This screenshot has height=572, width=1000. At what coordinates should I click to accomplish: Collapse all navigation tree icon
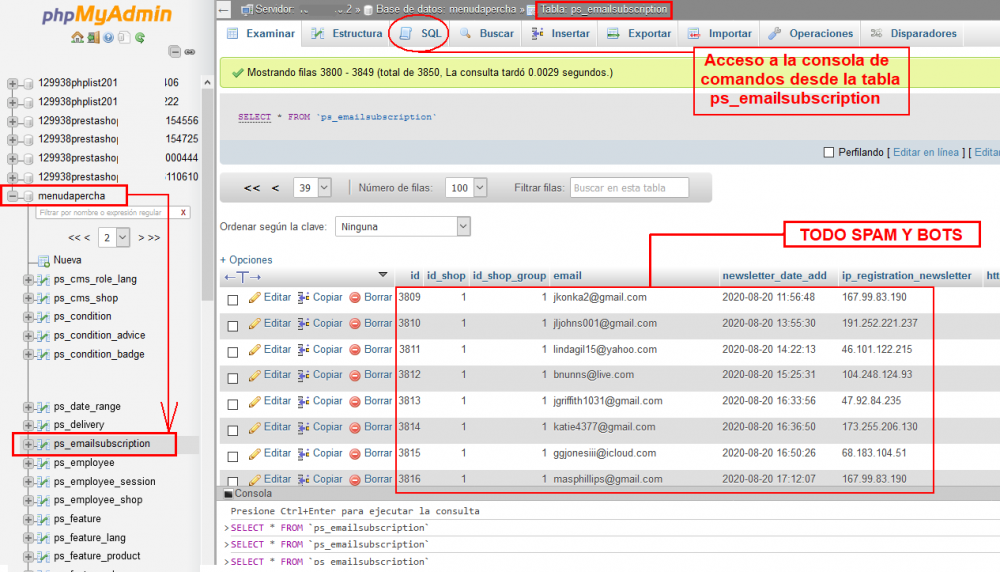[x=175, y=52]
